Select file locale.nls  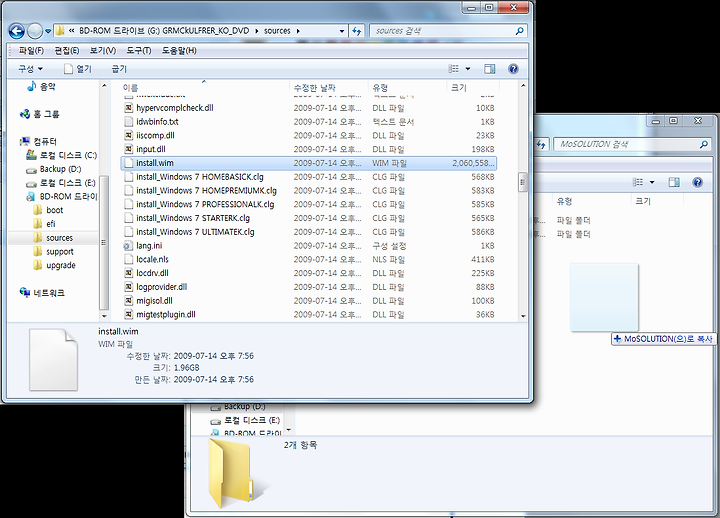tap(309, 259)
